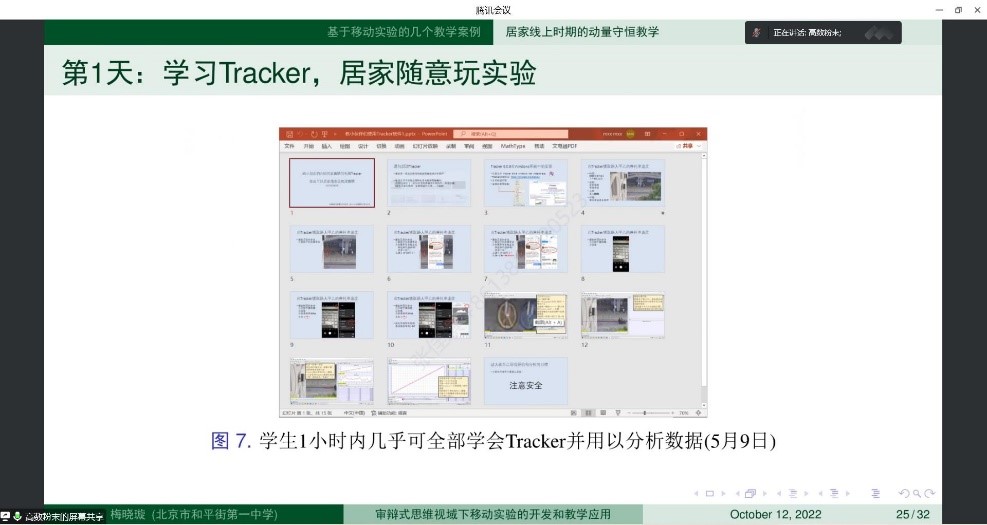Click fit-to-window icon beside zoom percentage
This screenshot has height=525, width=987.
(701, 412)
